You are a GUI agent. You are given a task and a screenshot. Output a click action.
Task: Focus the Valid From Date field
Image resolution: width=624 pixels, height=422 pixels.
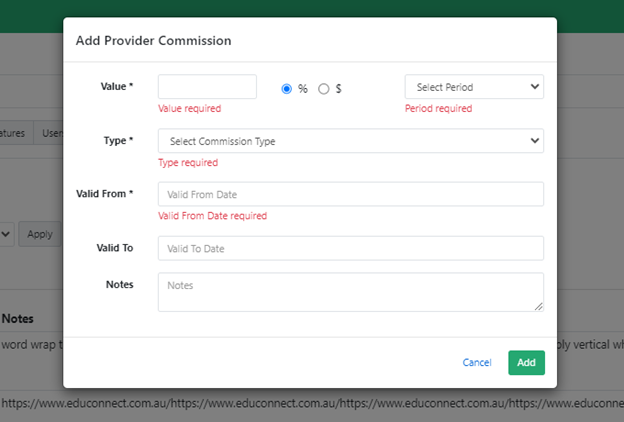[350, 194]
